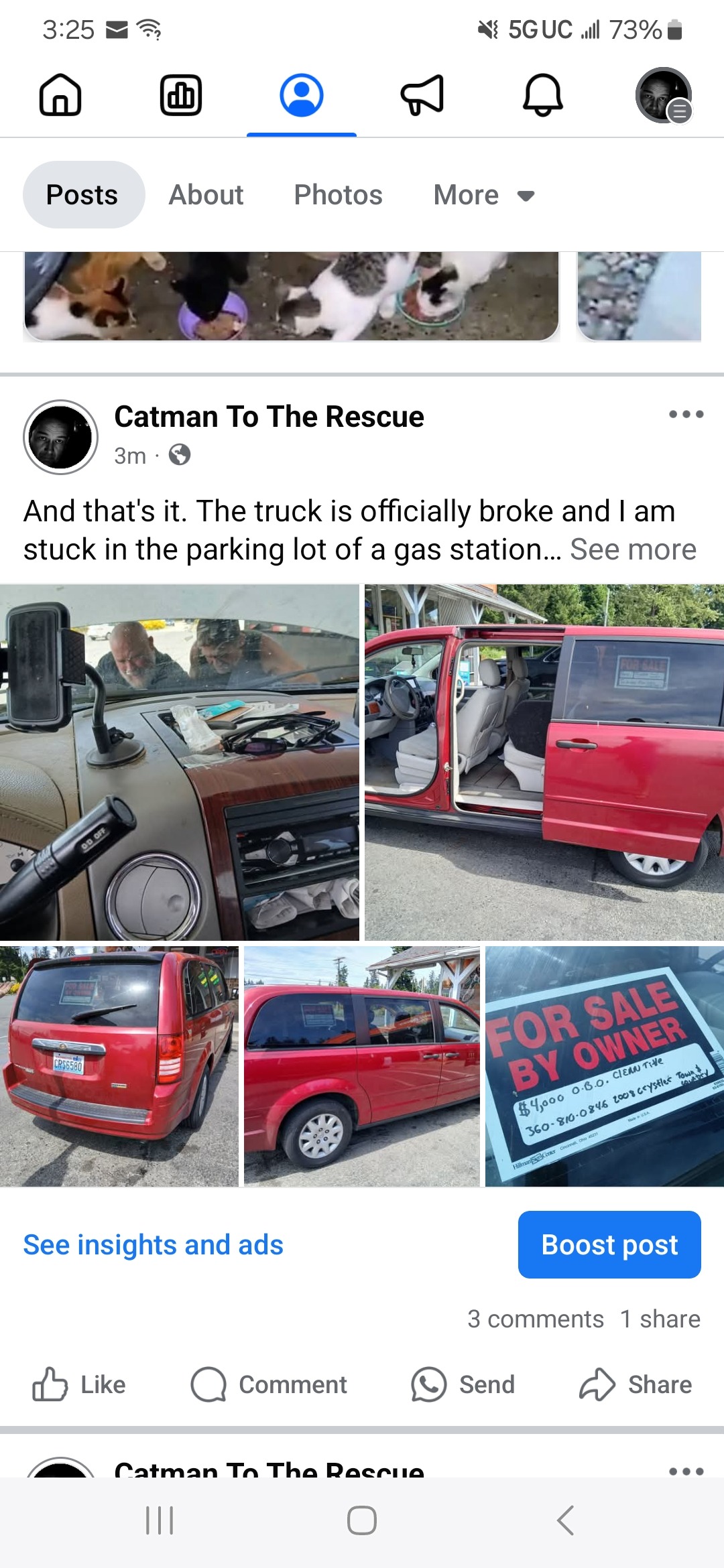724x1568 pixels.
Task: Tap Android back navigation arrow
Action: pos(565,1520)
